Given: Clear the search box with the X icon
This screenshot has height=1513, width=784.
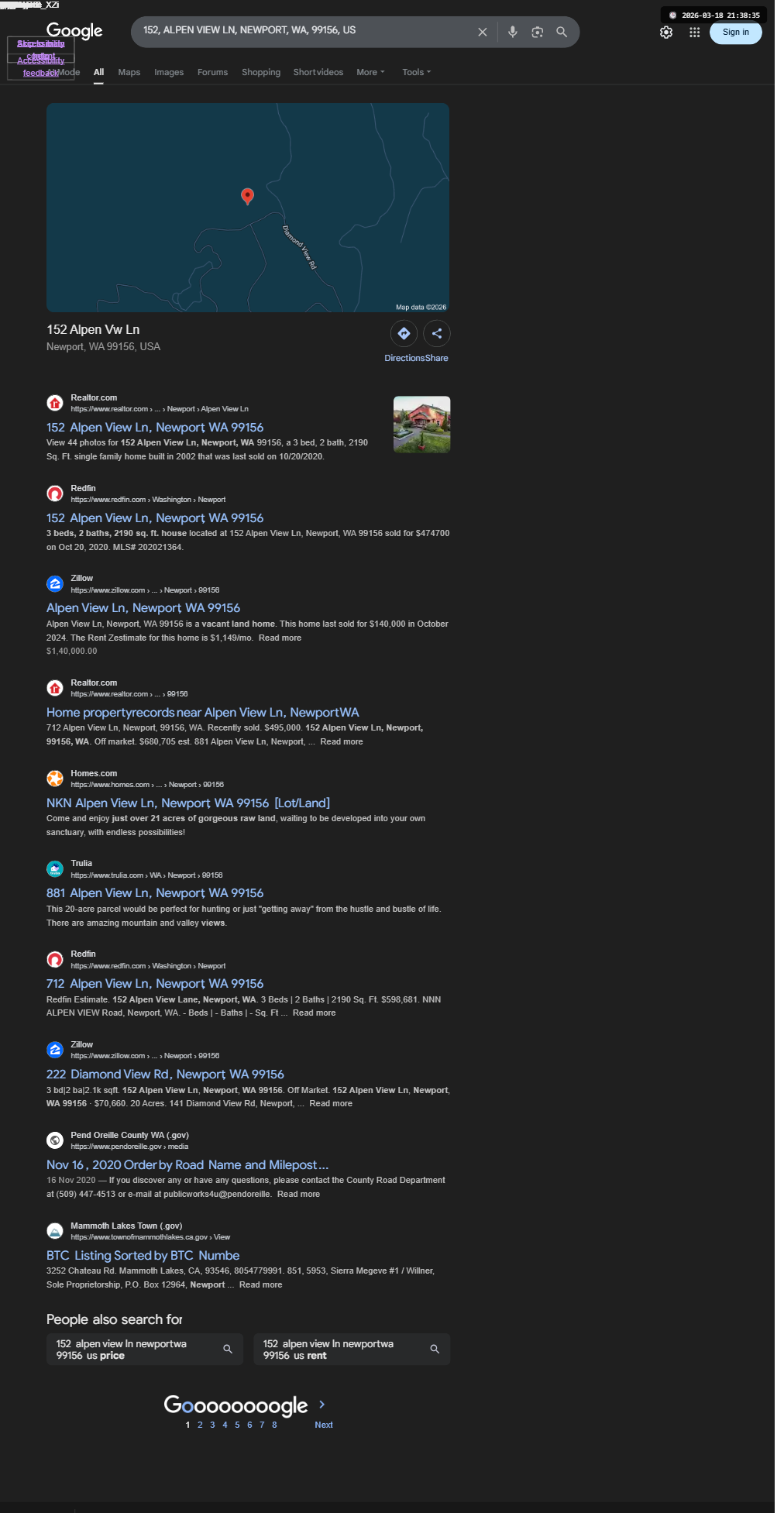Looking at the screenshot, I should 483,32.
